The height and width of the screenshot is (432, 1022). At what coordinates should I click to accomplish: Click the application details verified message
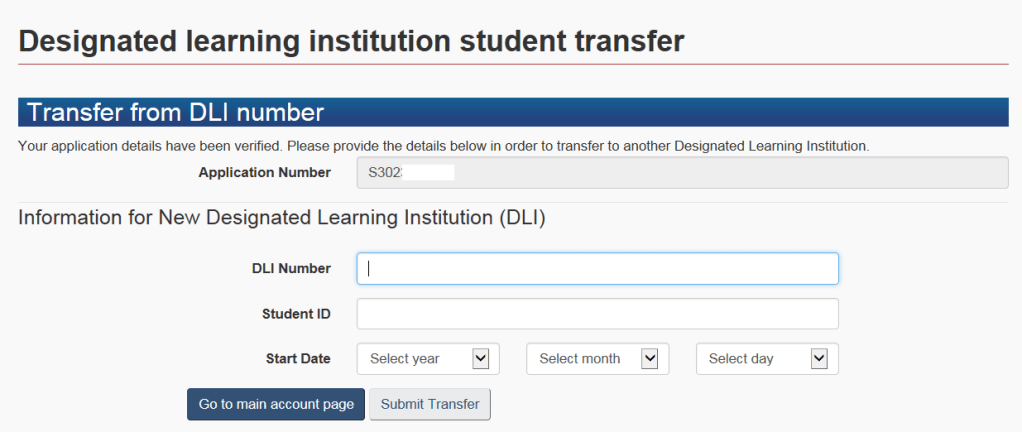pos(444,146)
